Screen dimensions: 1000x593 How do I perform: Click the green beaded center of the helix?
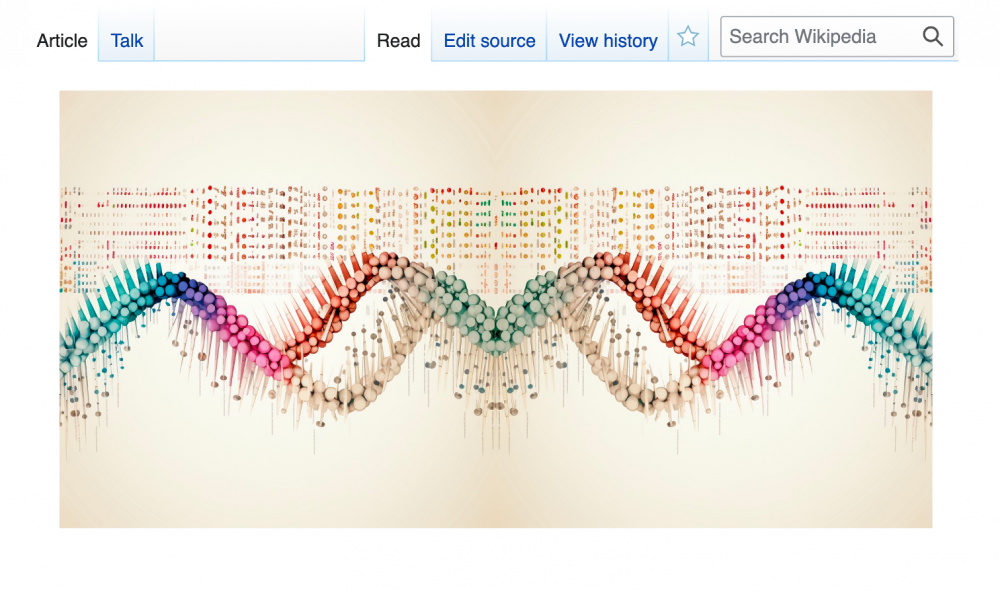(x=496, y=316)
